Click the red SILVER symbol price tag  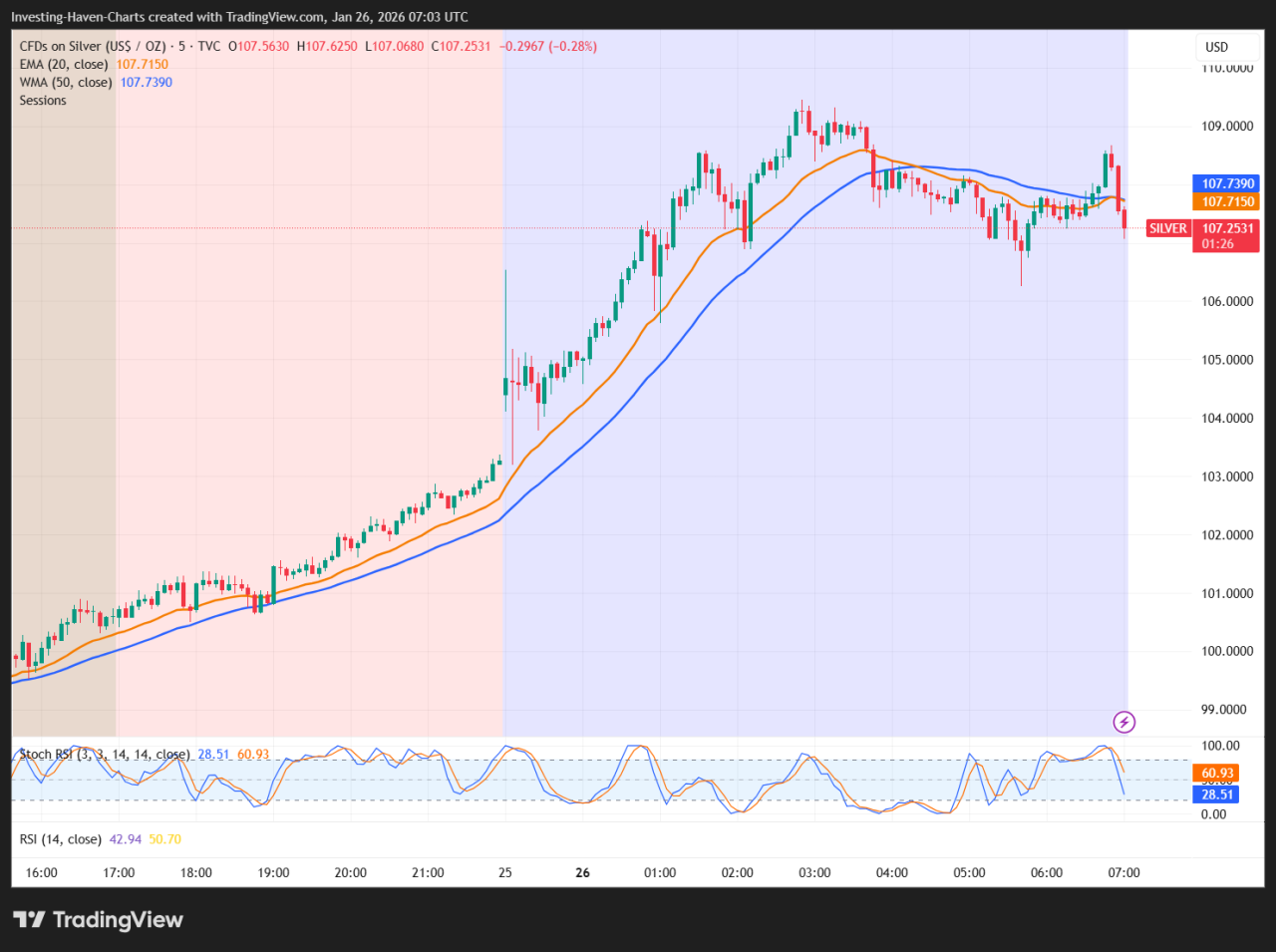(1168, 227)
